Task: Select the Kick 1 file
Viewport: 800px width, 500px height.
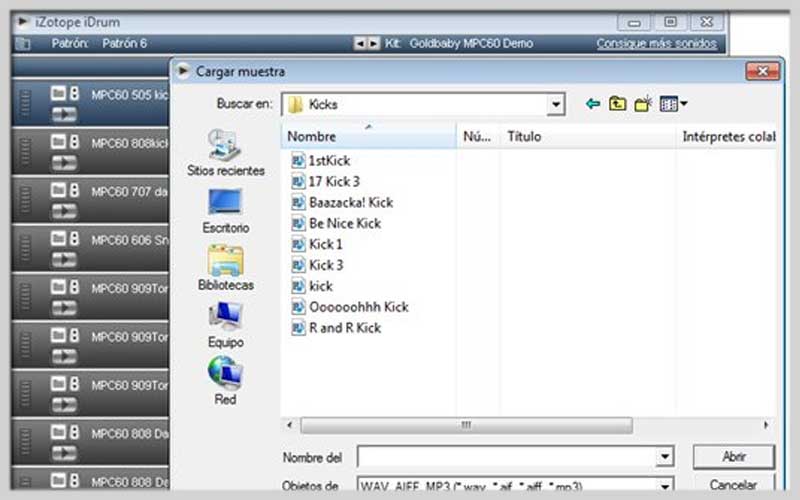Action: (317, 244)
